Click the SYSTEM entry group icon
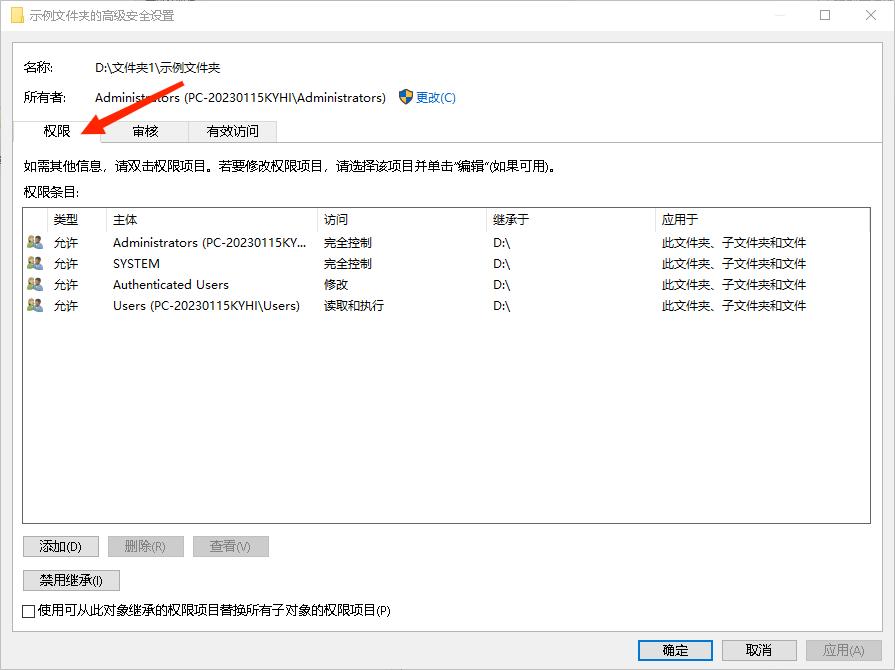The image size is (895, 670). tap(34, 263)
